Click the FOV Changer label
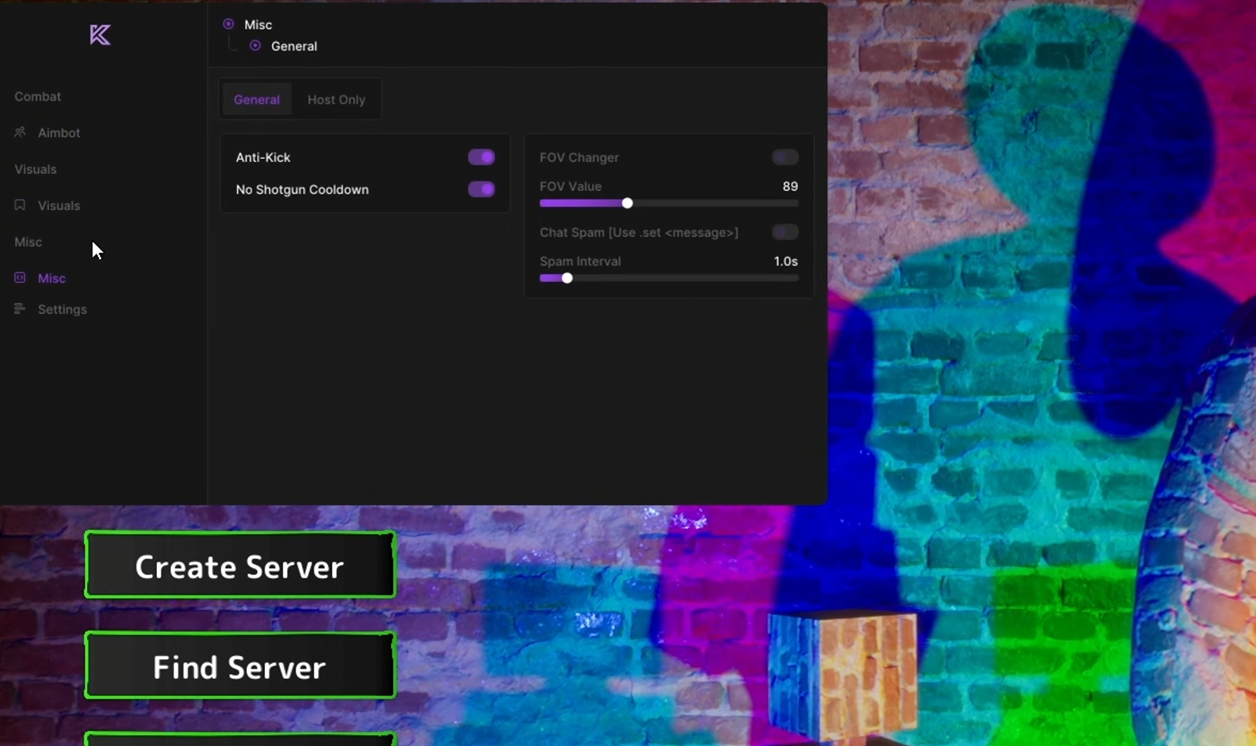This screenshot has height=746, width=1256. pos(579,157)
